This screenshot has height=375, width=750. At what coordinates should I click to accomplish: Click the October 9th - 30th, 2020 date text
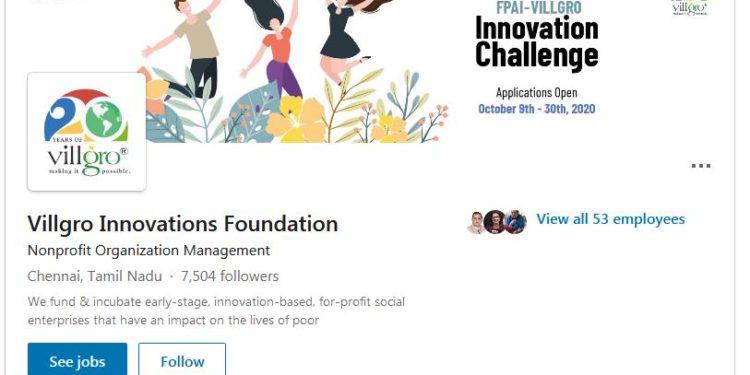coord(537,109)
